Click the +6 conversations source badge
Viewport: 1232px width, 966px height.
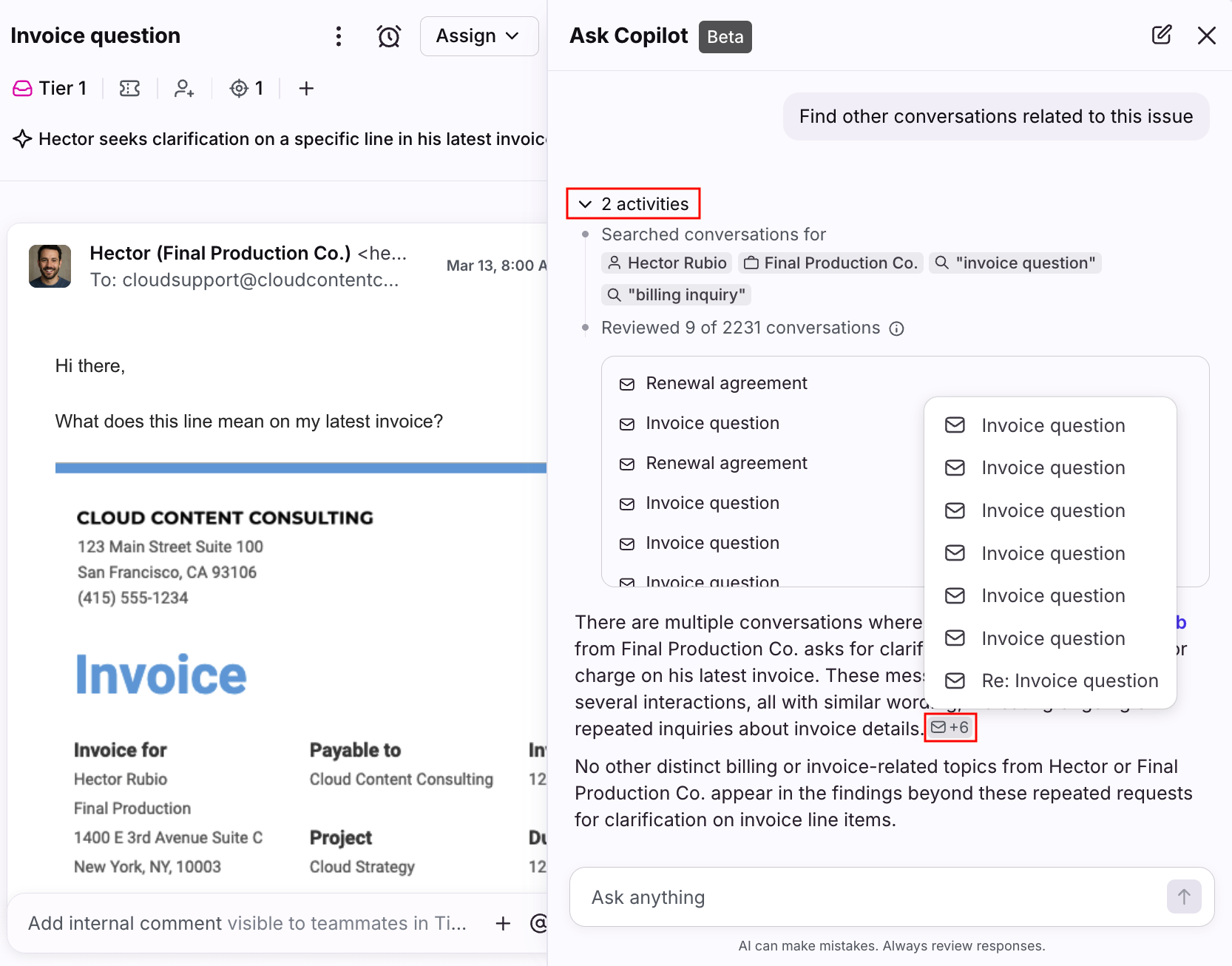(x=950, y=728)
